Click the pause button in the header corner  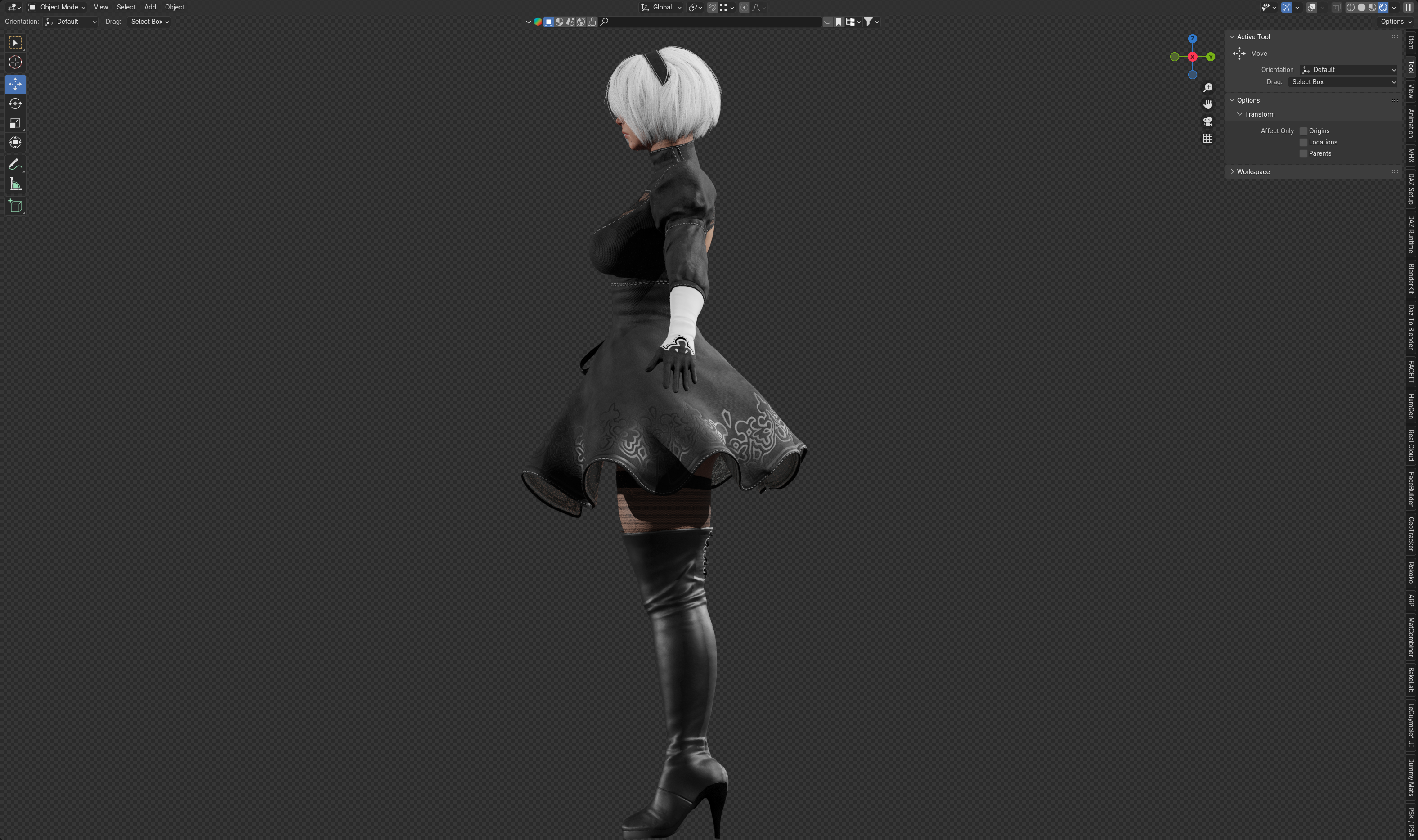point(1408,7)
